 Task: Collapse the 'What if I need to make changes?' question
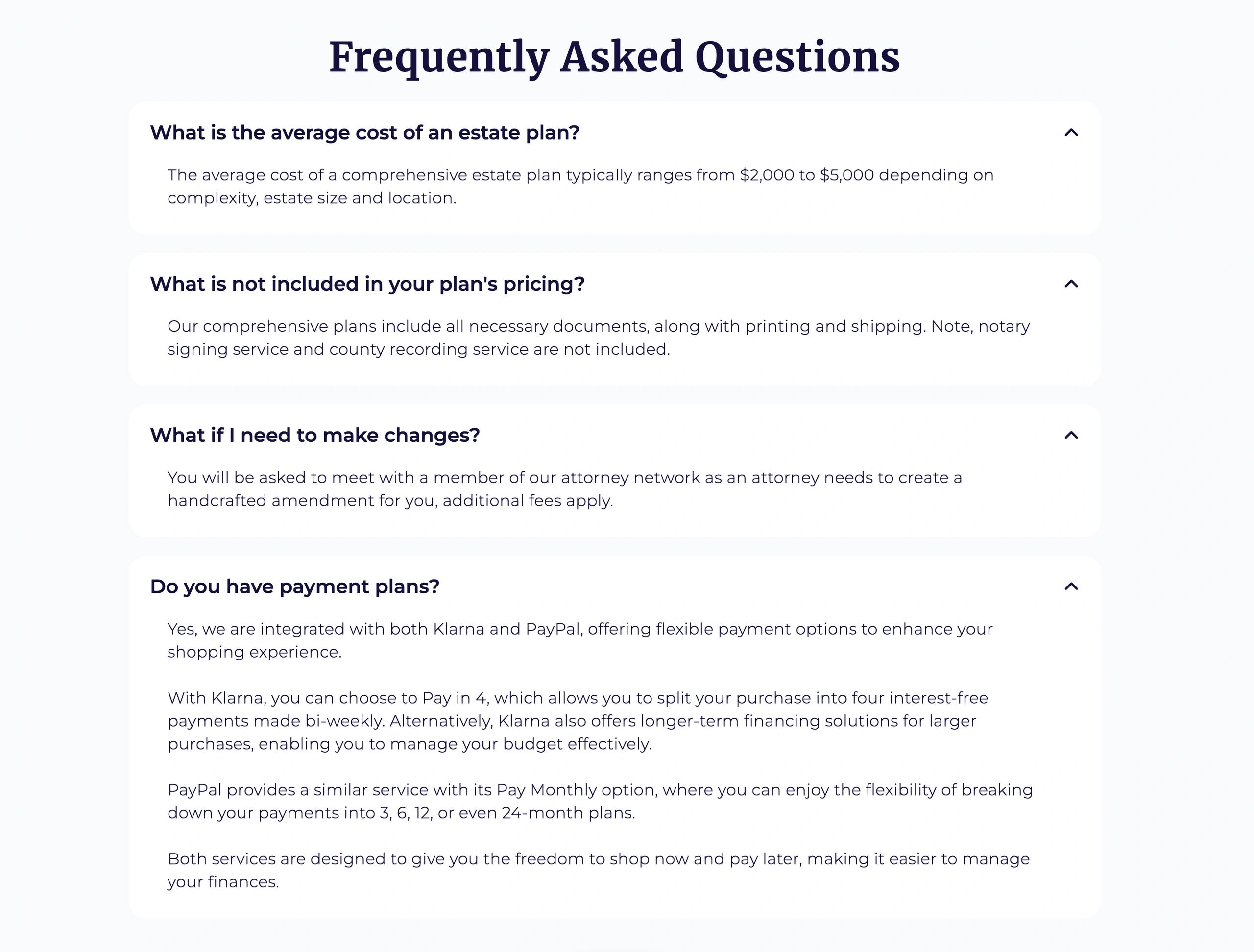tap(314, 436)
